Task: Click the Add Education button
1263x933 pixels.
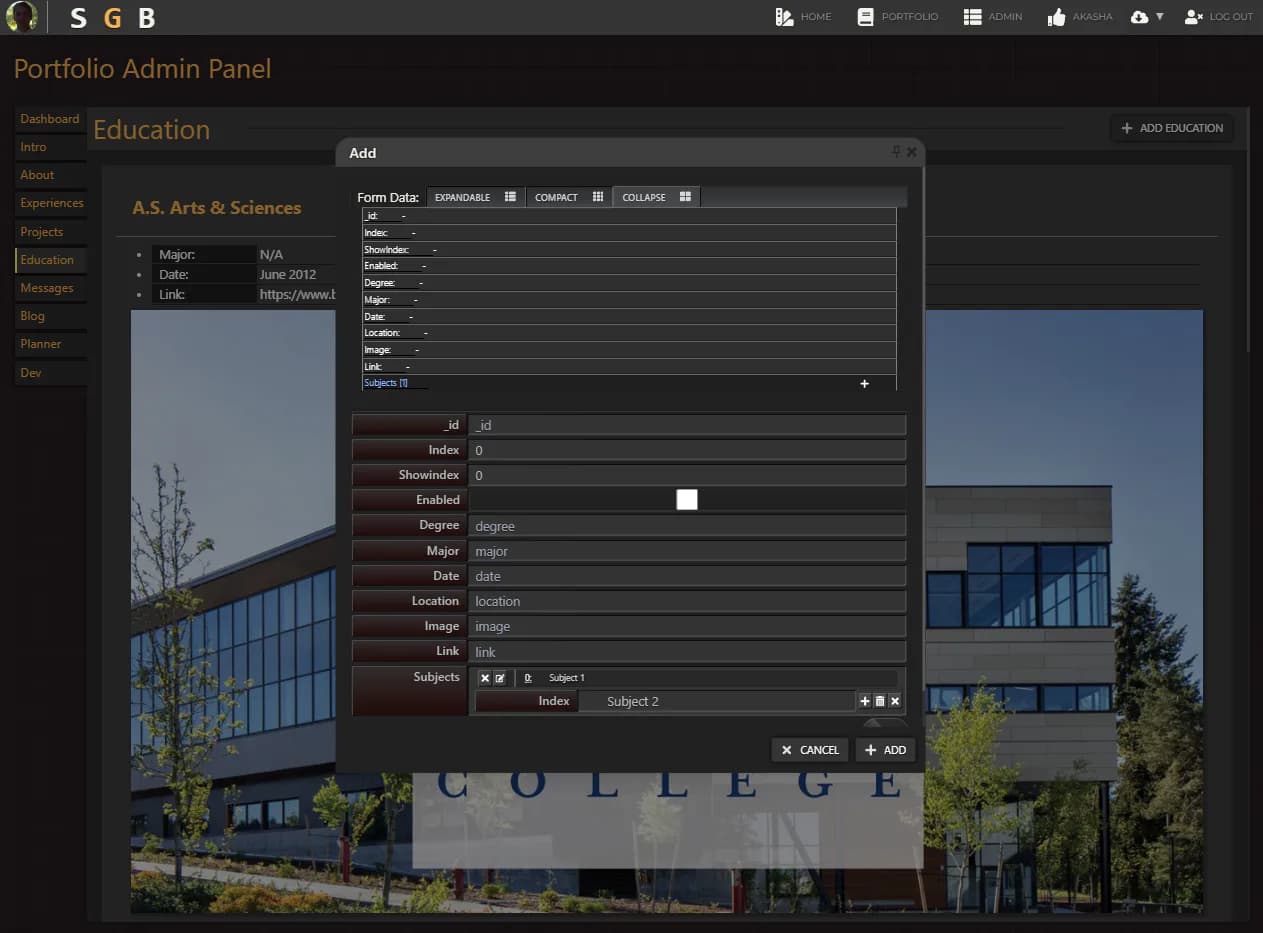Action: coord(1172,128)
